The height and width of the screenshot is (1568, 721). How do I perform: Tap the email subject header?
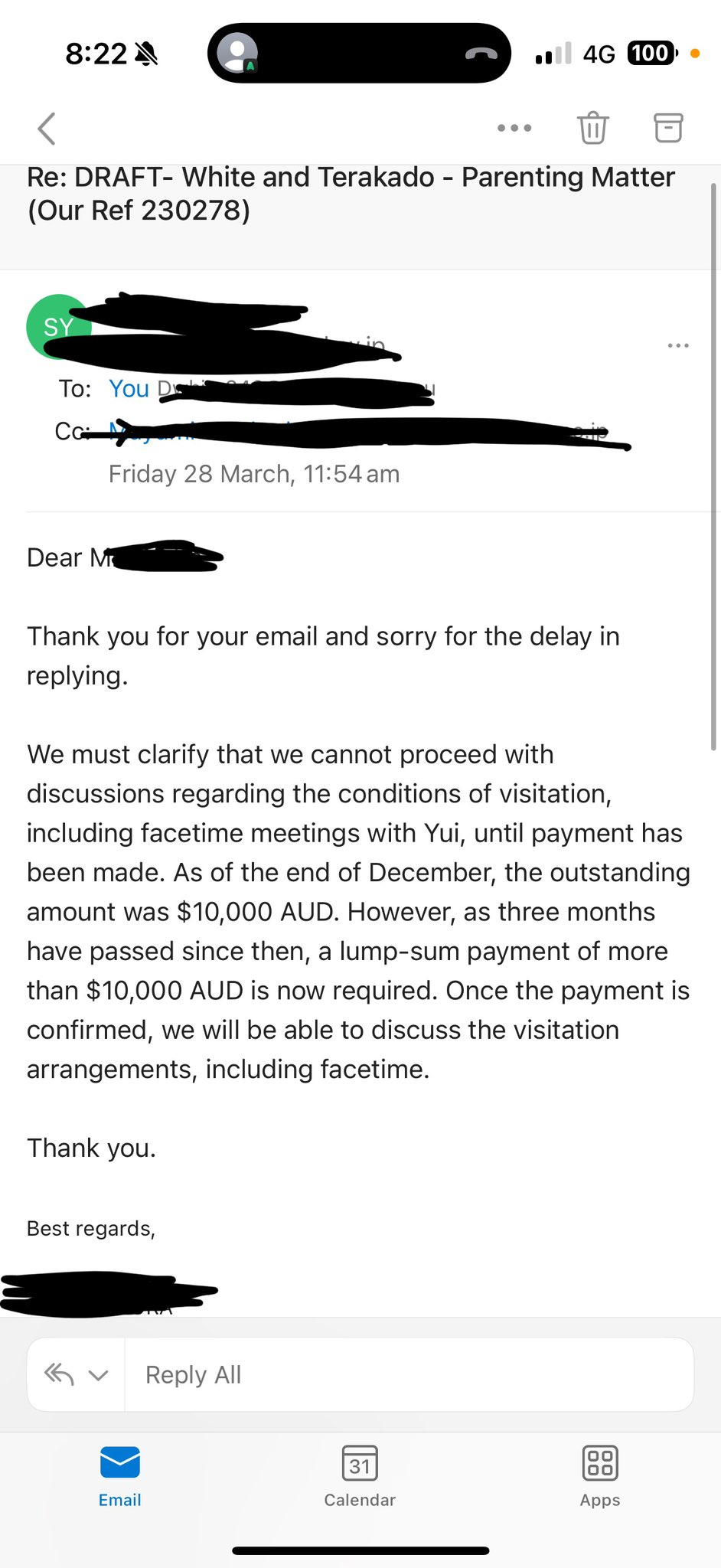(x=351, y=194)
